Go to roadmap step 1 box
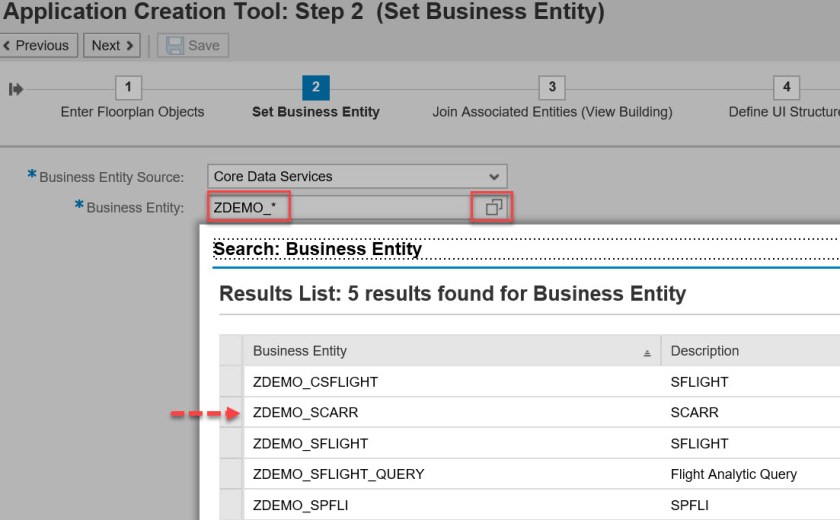This screenshot has height=520, width=840. coord(128,88)
